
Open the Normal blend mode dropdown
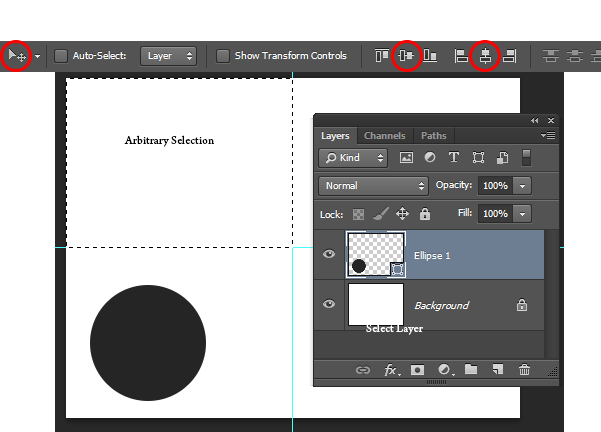374,186
